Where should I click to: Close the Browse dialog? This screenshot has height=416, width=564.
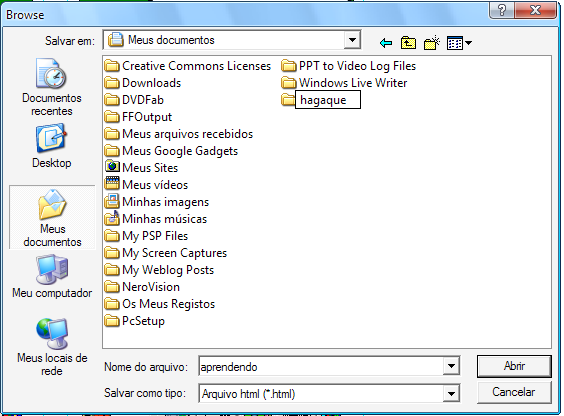(536, 10)
